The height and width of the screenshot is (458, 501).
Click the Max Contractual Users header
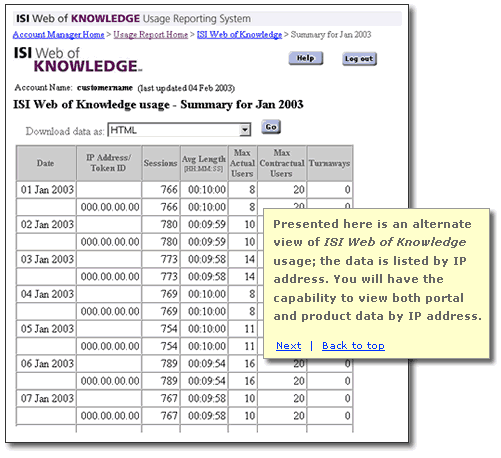(282, 163)
